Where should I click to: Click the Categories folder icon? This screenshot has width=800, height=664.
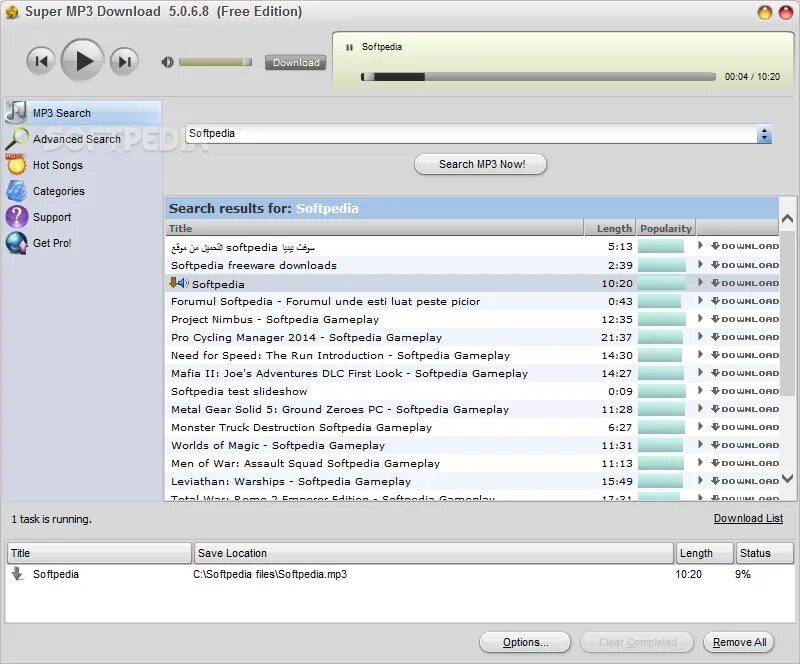click(x=16, y=191)
